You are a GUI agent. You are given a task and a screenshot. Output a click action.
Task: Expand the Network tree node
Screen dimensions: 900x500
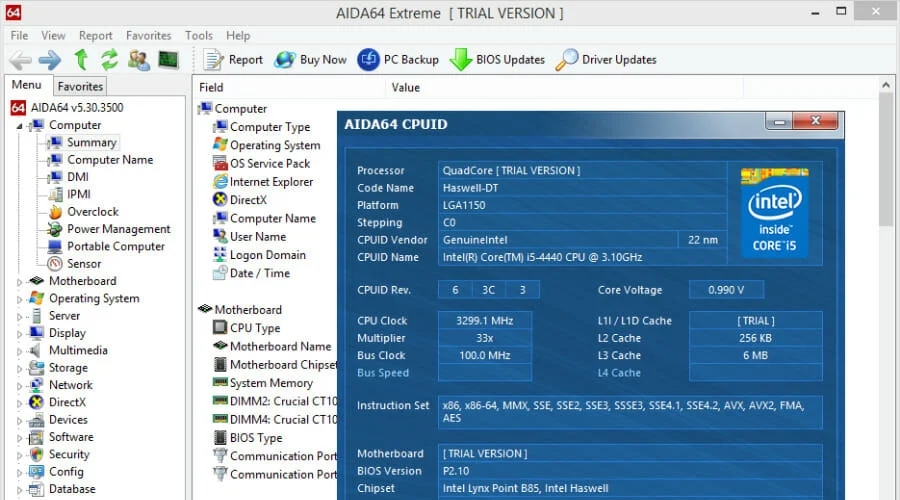click(20, 386)
